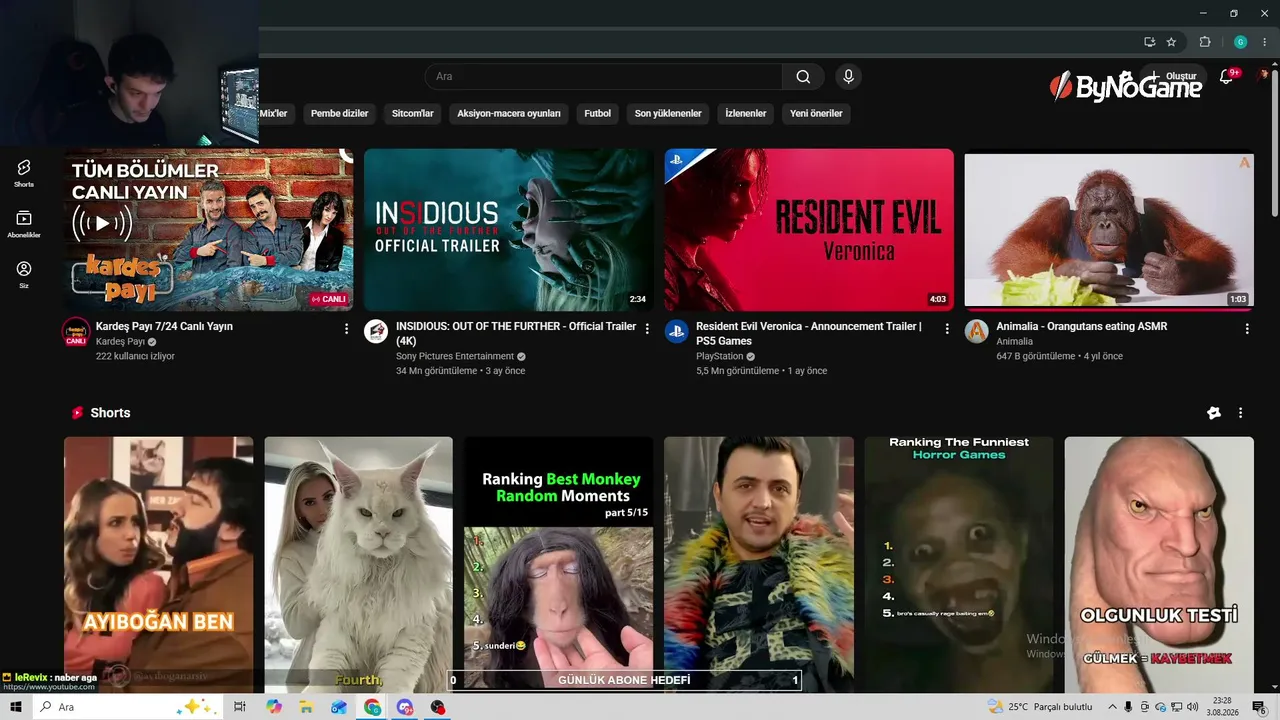Open the Chrome extensions puzzle icon

tap(1205, 42)
